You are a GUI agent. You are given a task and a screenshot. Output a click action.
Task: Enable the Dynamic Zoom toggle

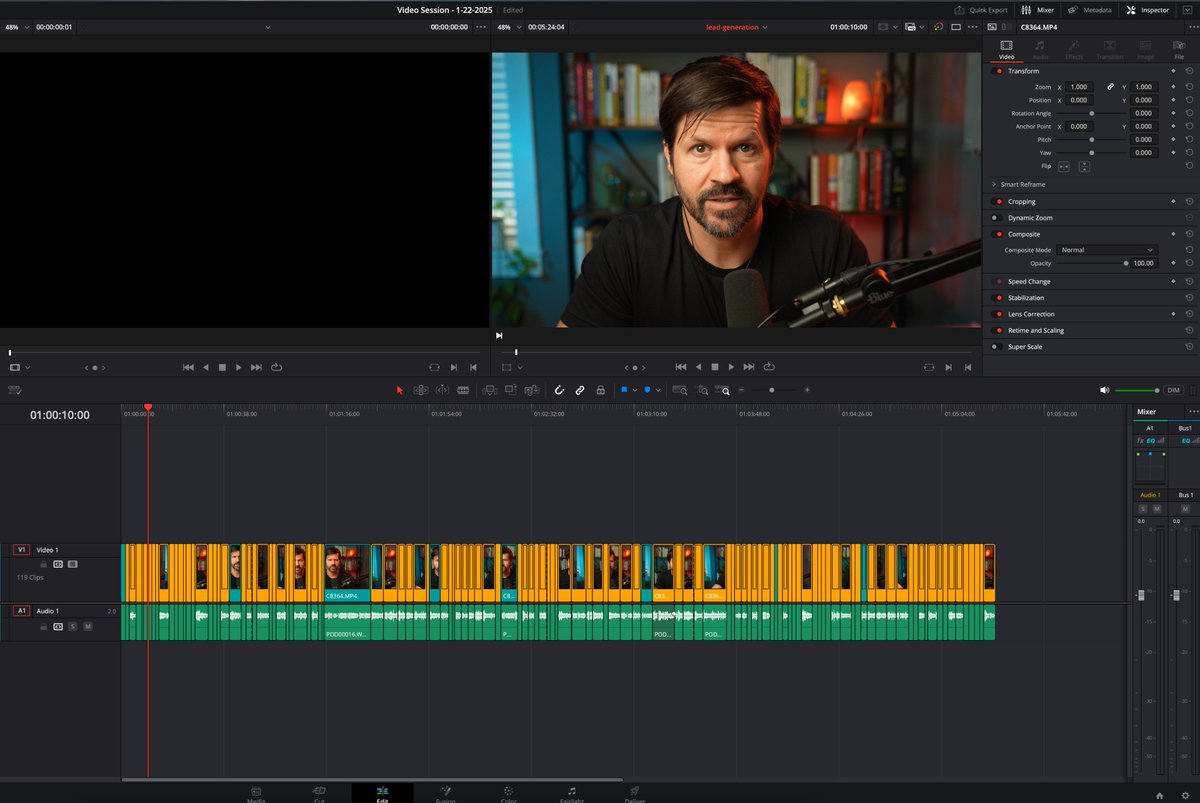(996, 218)
